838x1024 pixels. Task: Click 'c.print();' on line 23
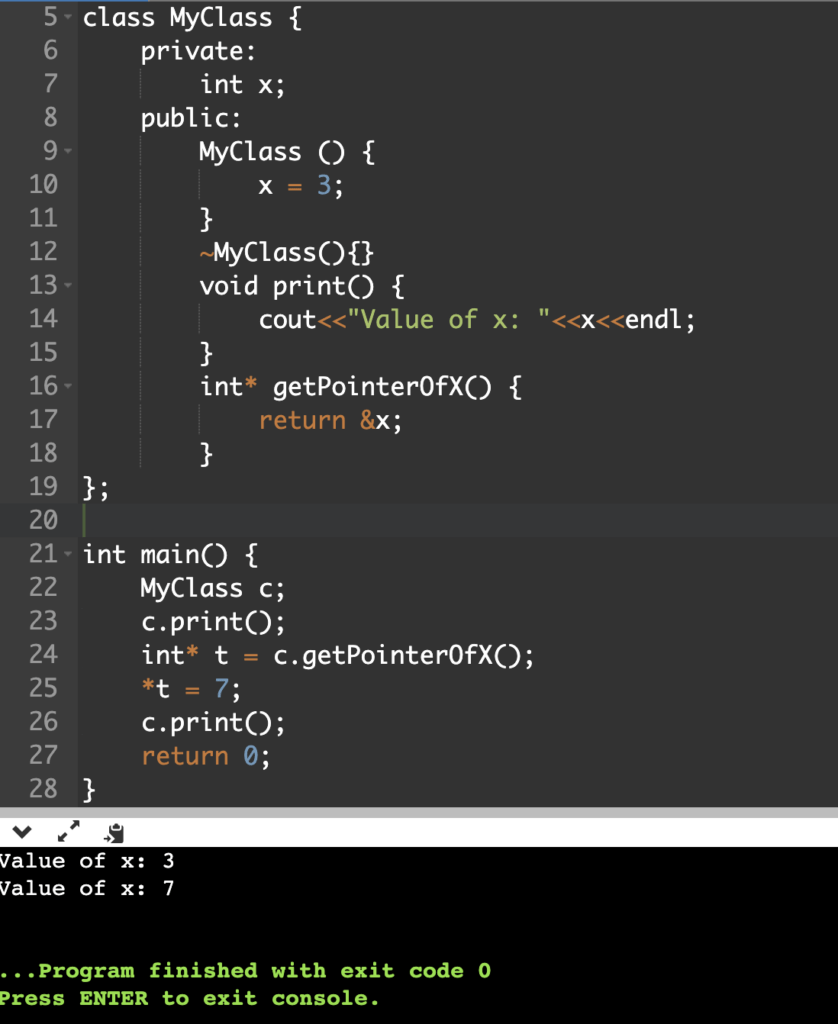[213, 622]
